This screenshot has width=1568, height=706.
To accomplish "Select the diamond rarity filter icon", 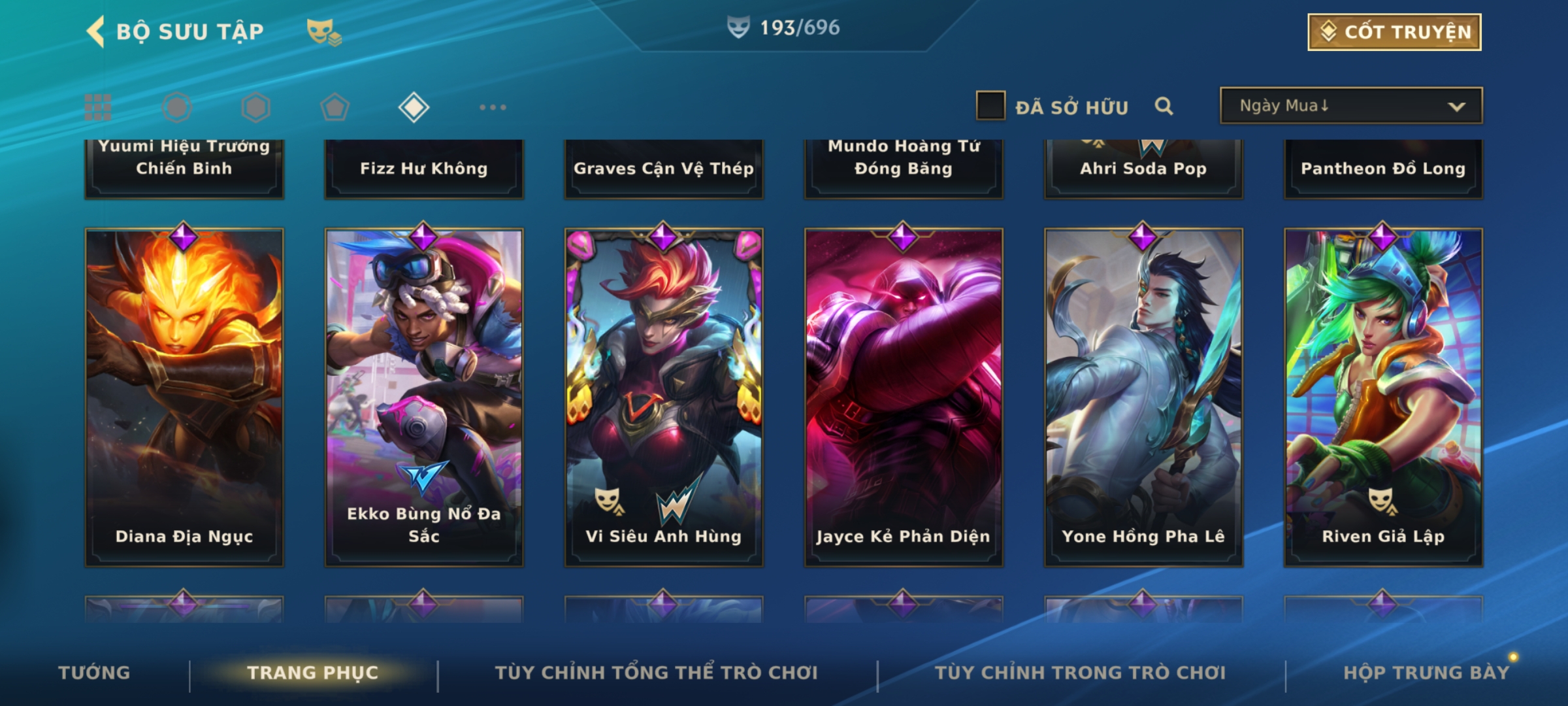I will point(414,107).
